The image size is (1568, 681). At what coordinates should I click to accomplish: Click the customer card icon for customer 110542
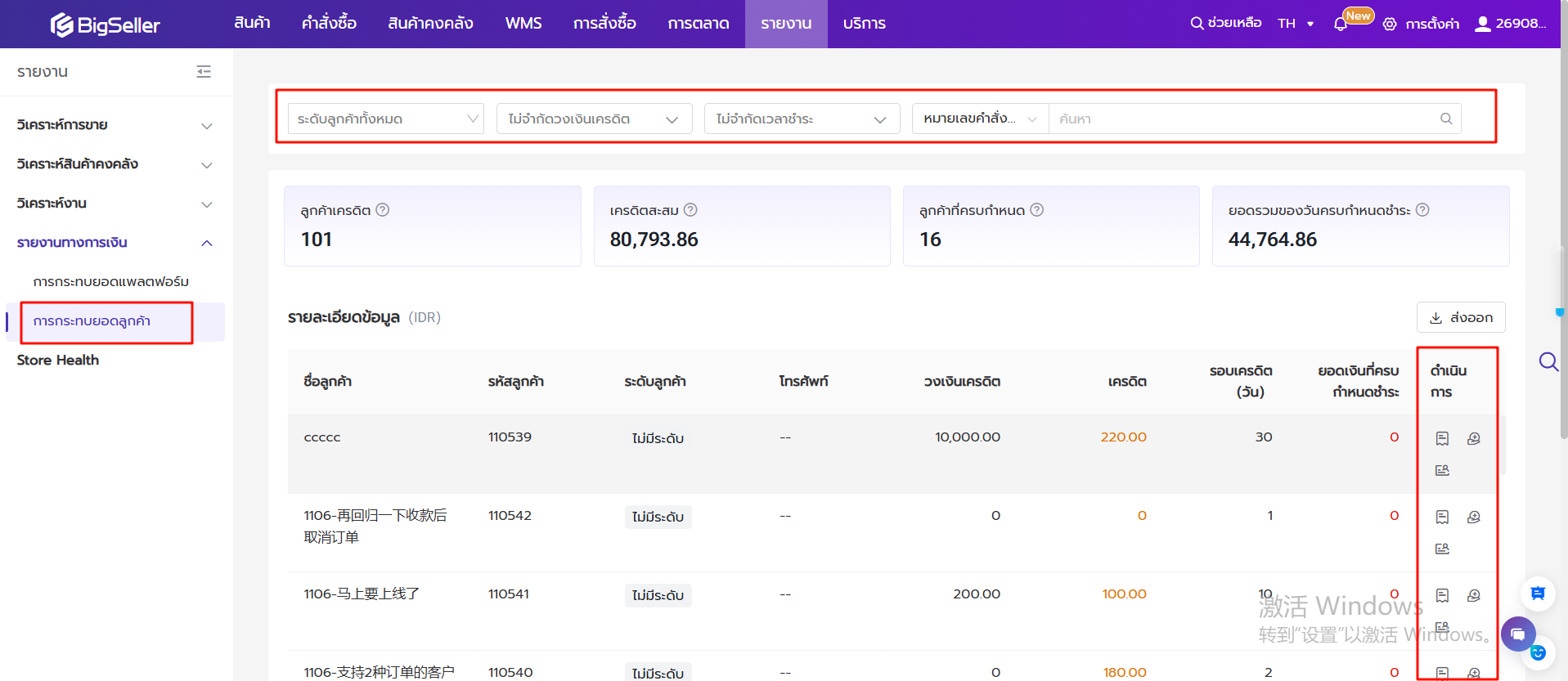(x=1442, y=549)
